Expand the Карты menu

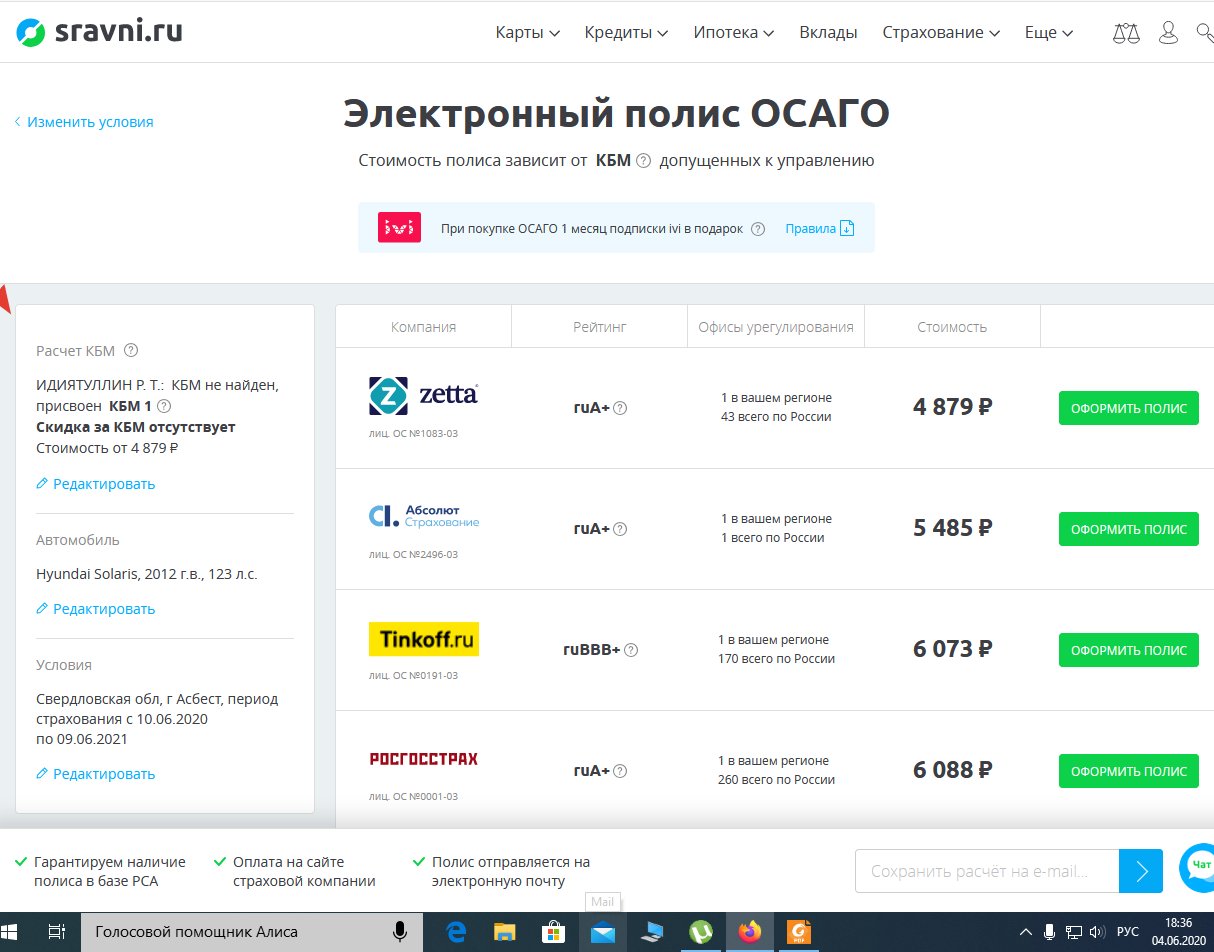(x=528, y=33)
